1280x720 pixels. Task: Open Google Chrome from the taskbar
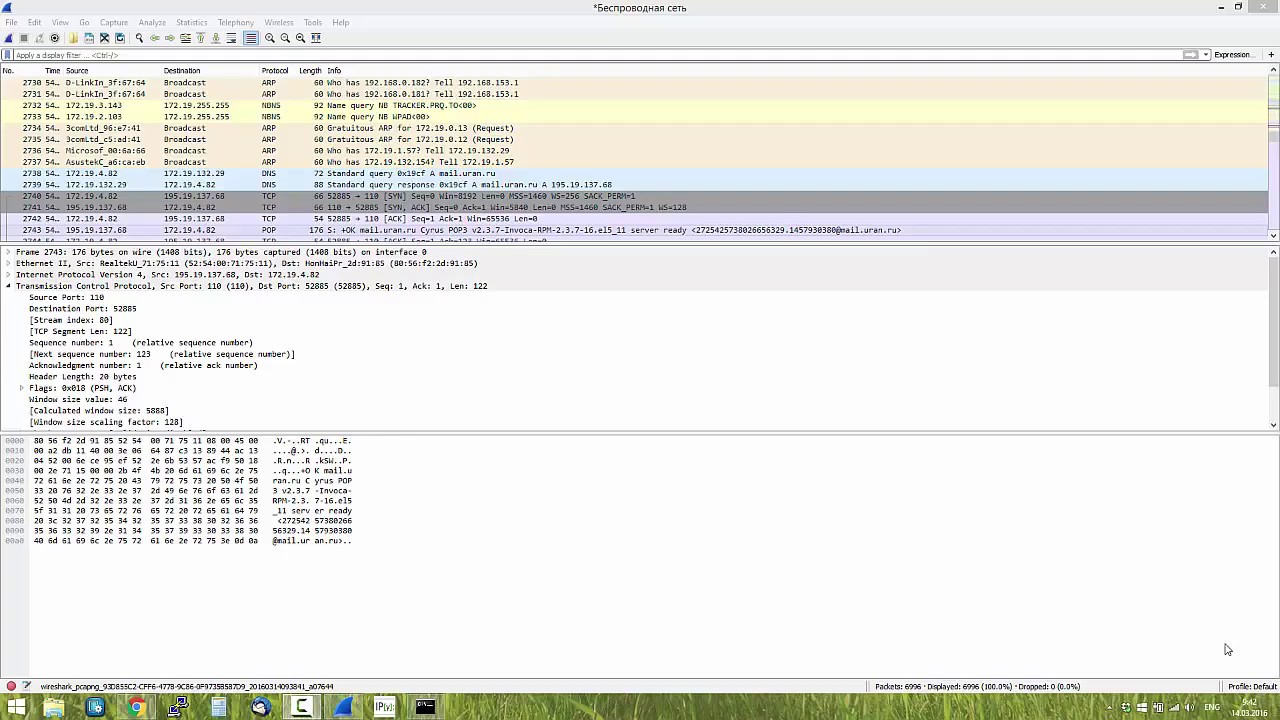pos(136,708)
